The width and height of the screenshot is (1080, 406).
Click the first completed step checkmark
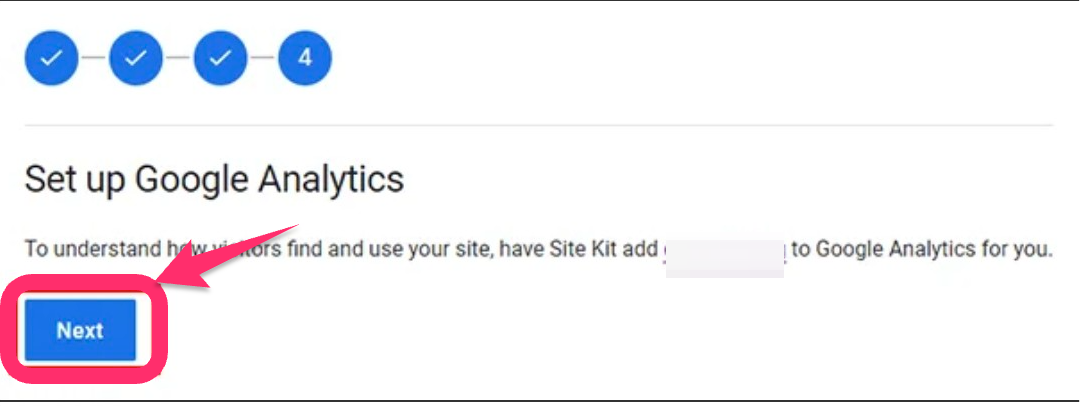pos(50,58)
